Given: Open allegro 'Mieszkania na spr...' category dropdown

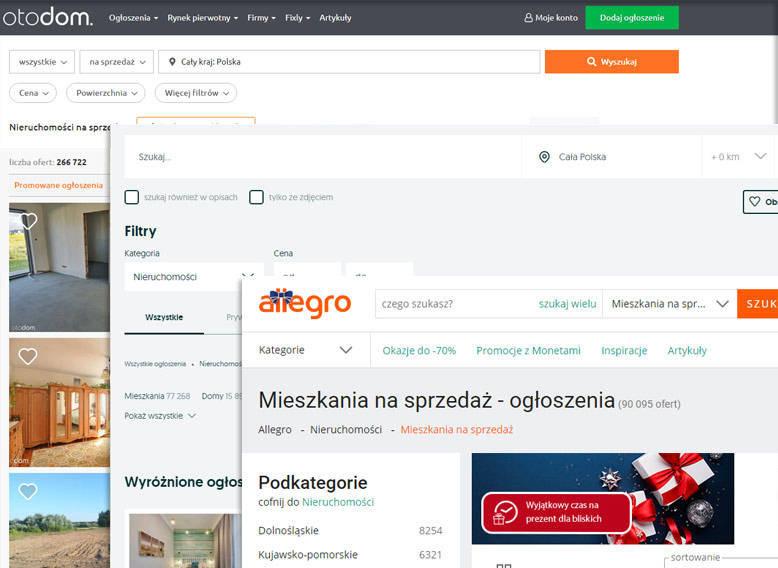Looking at the screenshot, I should 669,304.
